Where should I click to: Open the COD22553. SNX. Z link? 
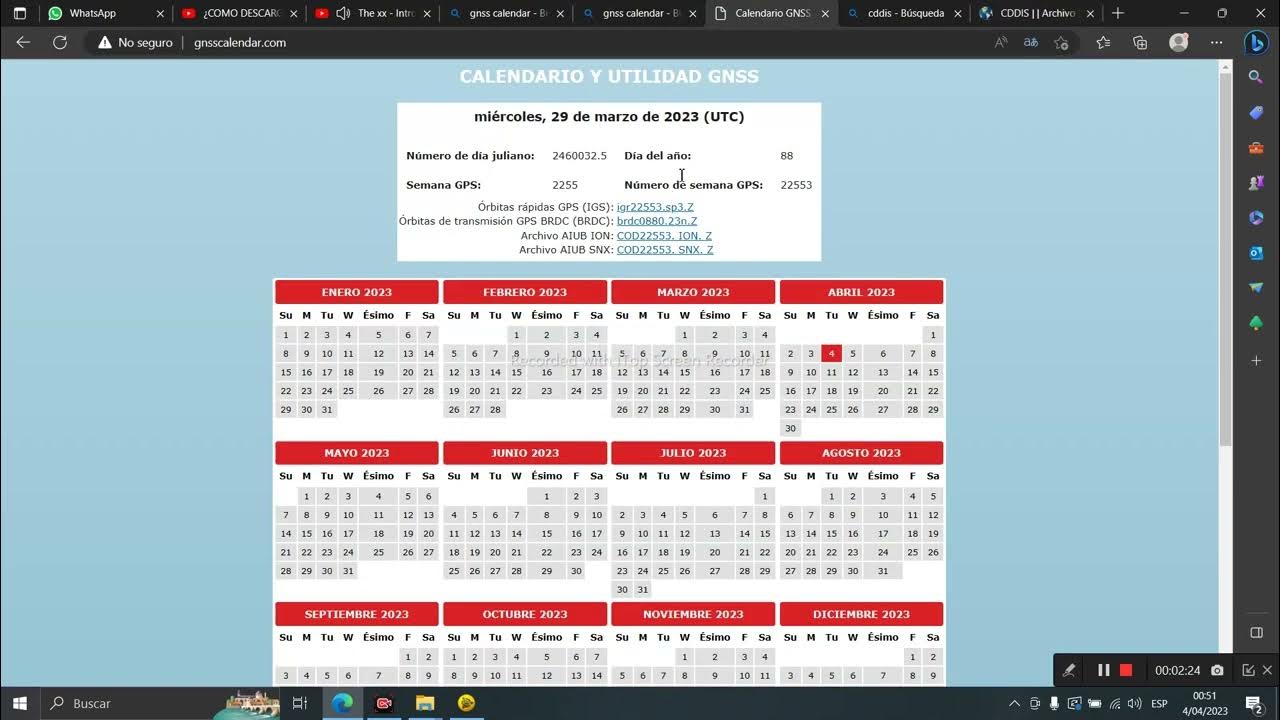pos(665,250)
